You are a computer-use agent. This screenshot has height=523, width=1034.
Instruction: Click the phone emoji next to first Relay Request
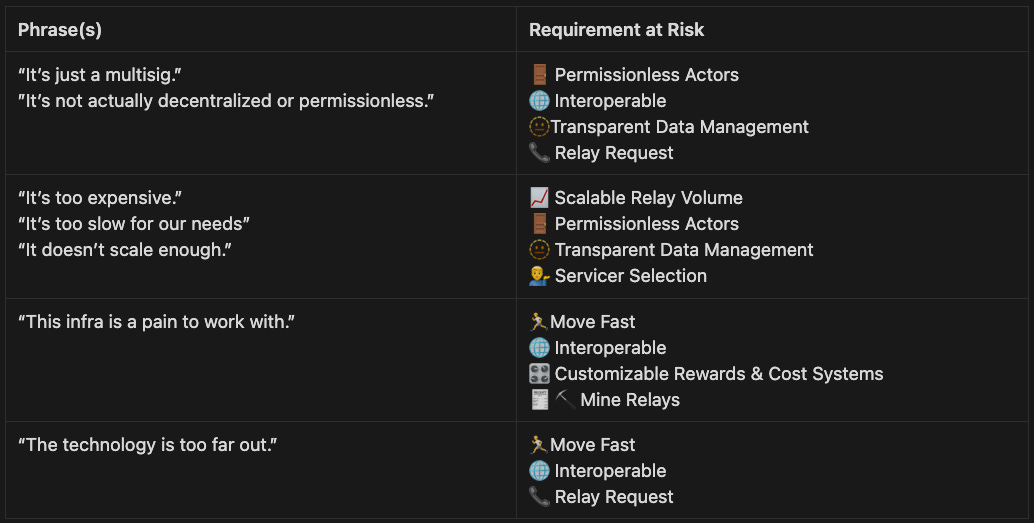[x=539, y=152]
